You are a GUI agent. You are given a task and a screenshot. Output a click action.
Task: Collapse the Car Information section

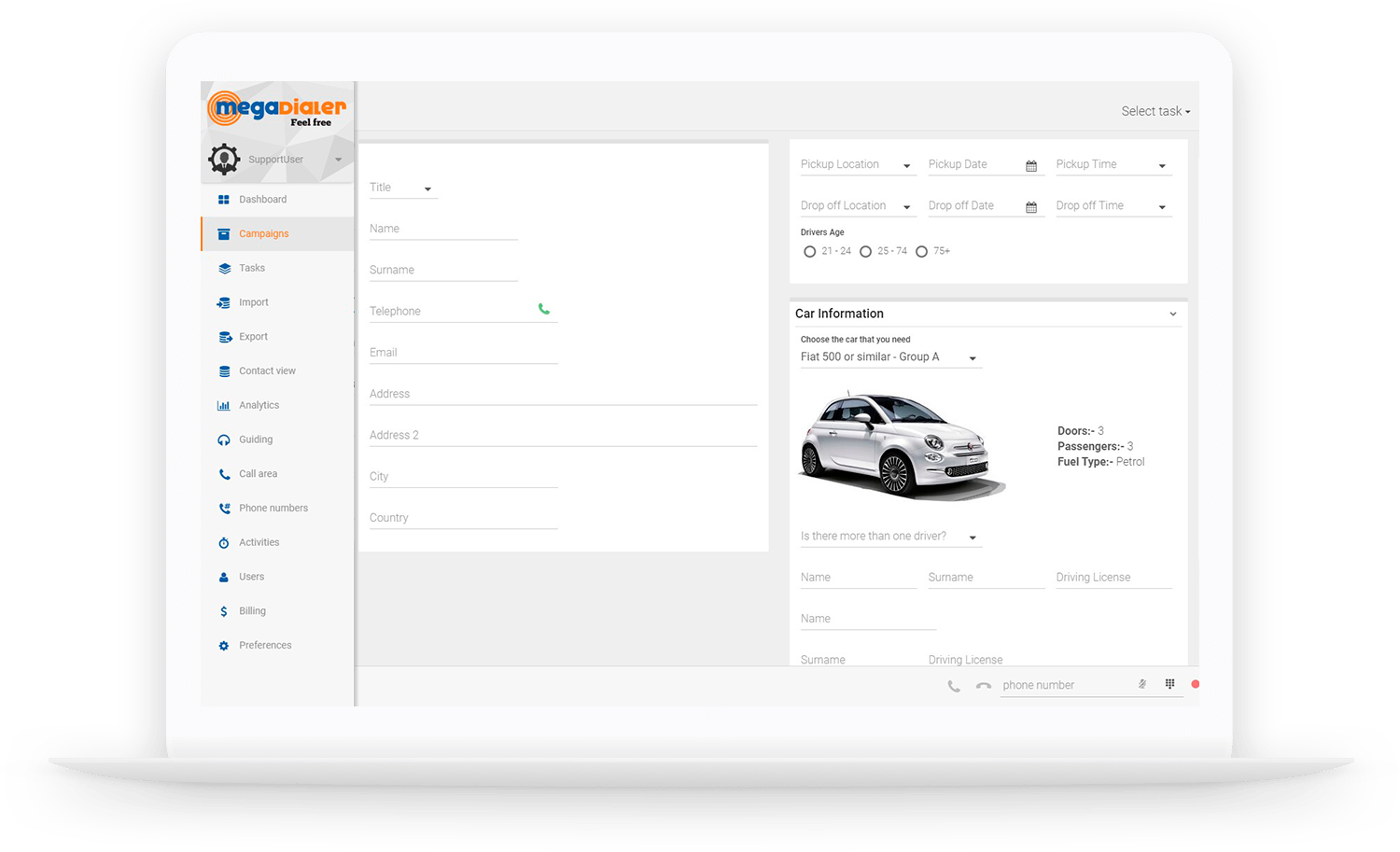tap(1173, 314)
